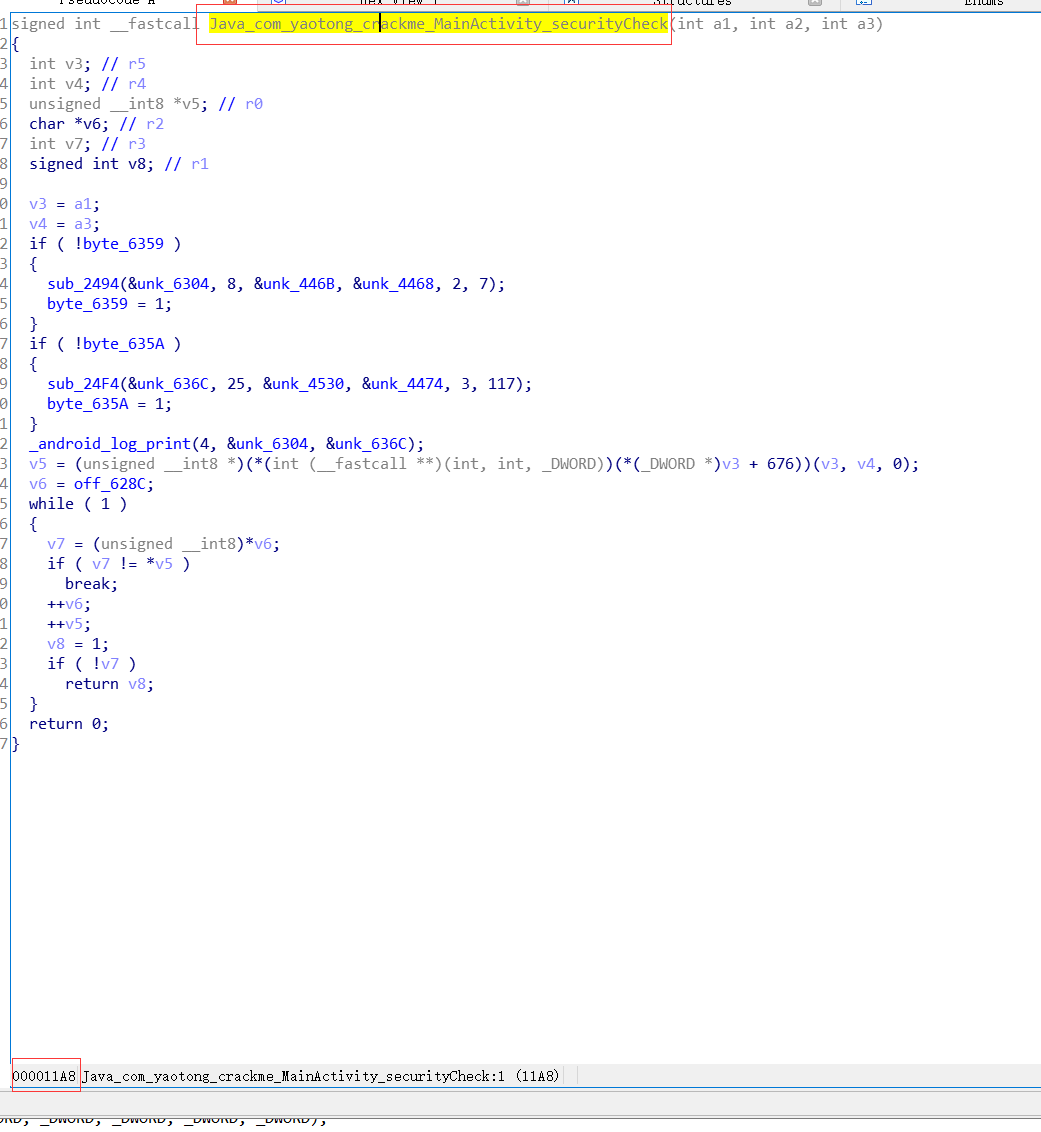Click the 'break;' statement
1041x1132 pixels.
coord(91,584)
